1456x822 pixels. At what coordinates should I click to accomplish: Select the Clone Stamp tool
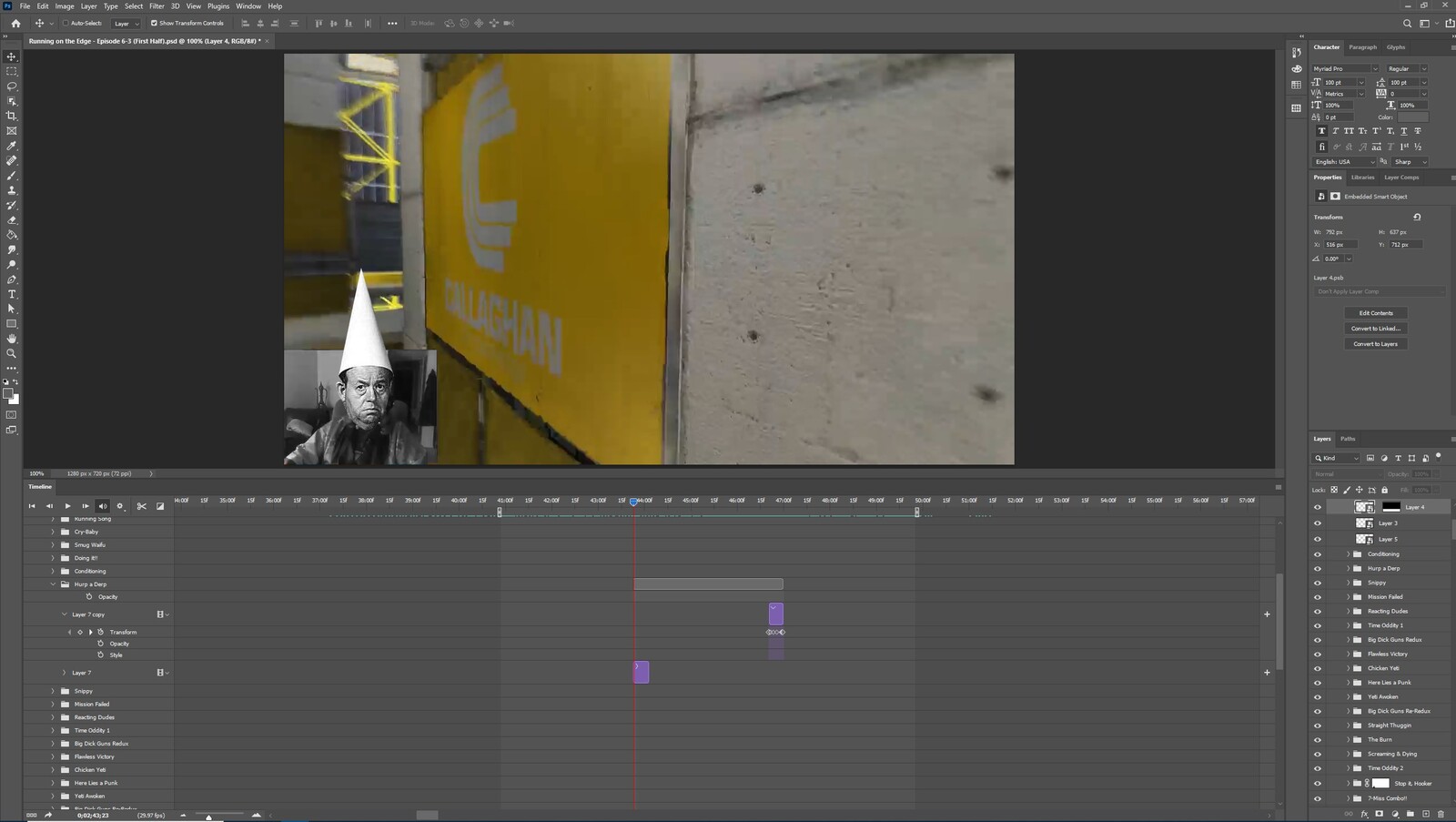(12, 190)
